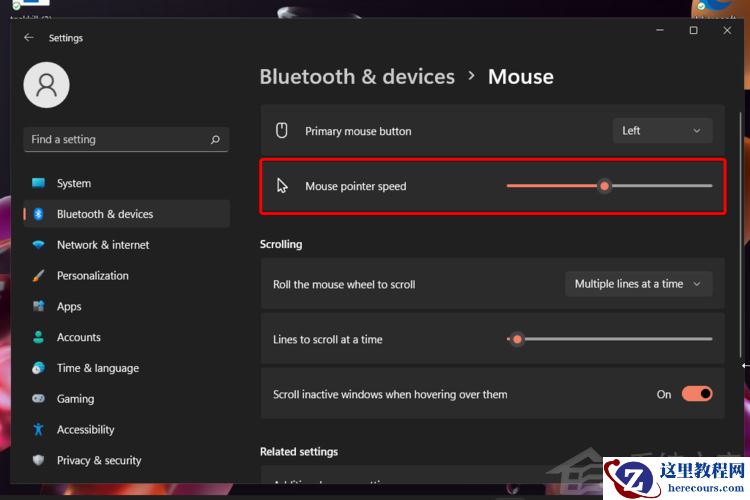Screen dimensions: 750x500
Task: Open Accounts settings
Action: pos(126,337)
